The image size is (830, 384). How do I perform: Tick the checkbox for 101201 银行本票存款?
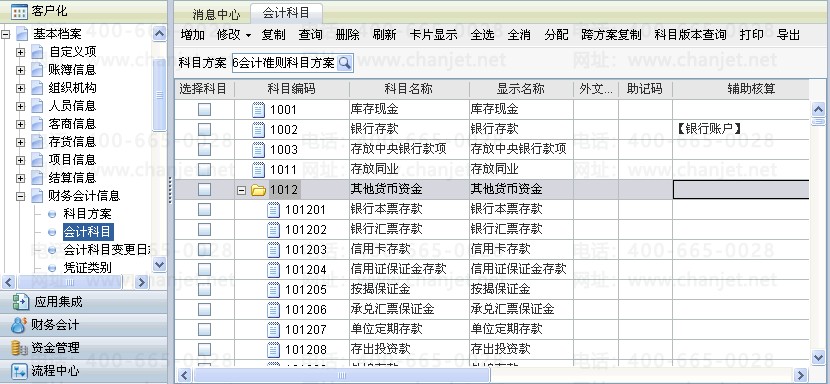[204, 210]
